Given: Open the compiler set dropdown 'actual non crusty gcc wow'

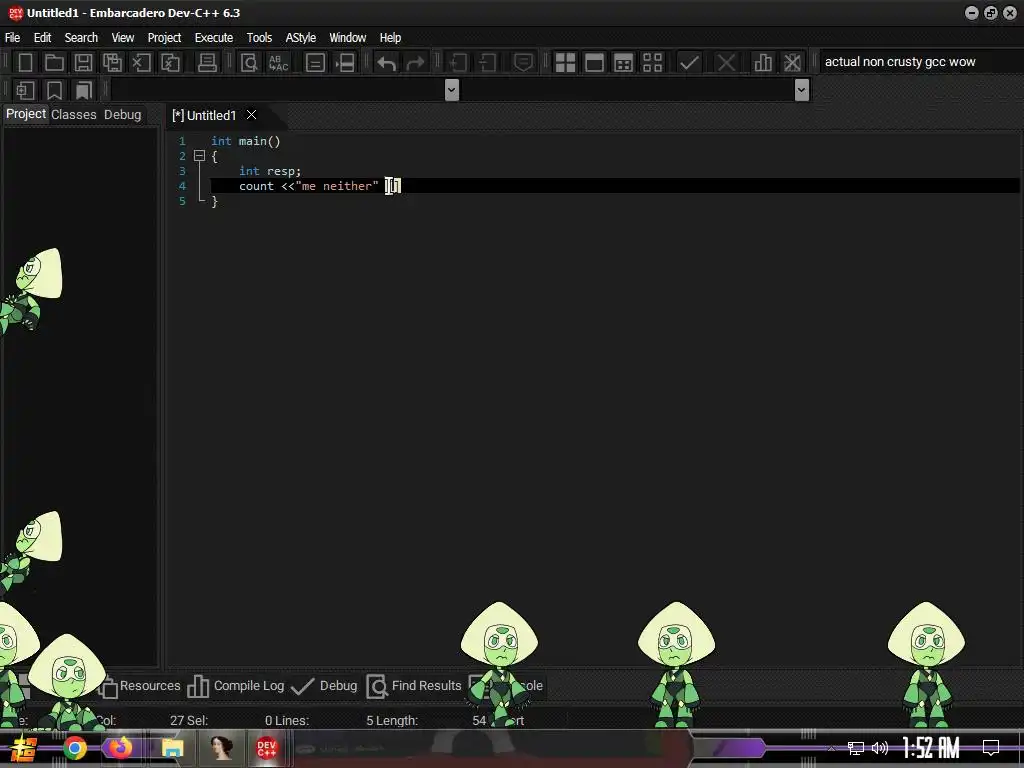Looking at the screenshot, I should [921, 62].
